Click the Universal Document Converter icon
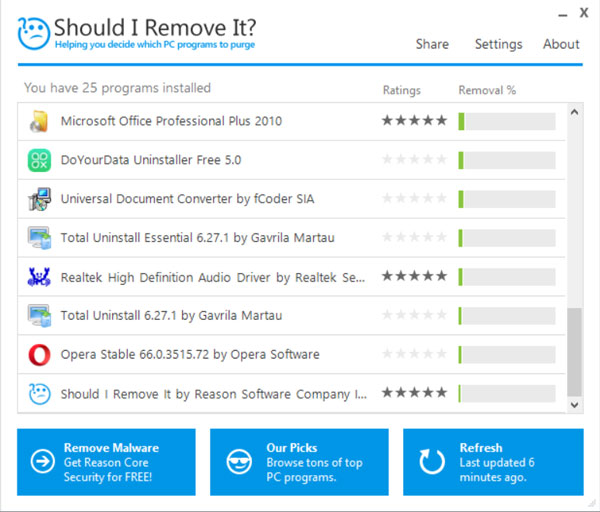The image size is (600, 512). pos(39,199)
